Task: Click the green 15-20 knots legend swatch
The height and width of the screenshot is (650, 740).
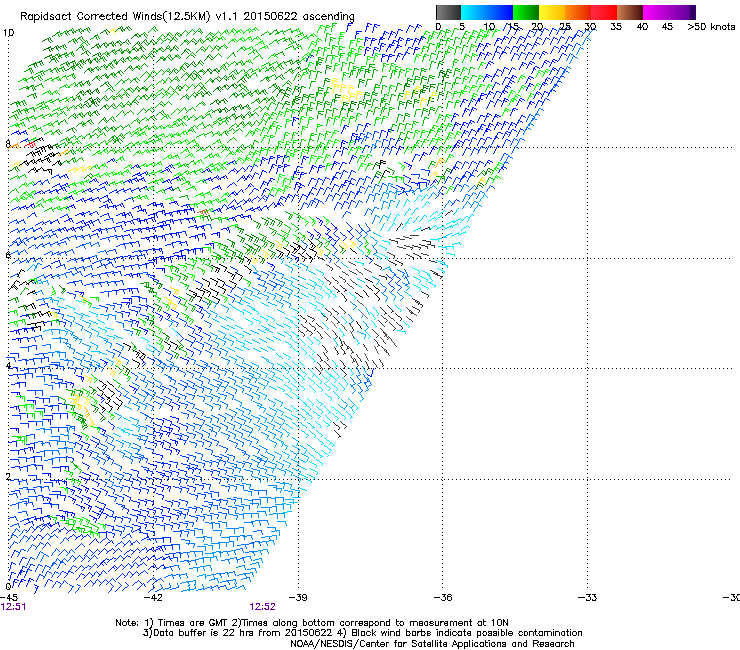Action: tap(526, 12)
